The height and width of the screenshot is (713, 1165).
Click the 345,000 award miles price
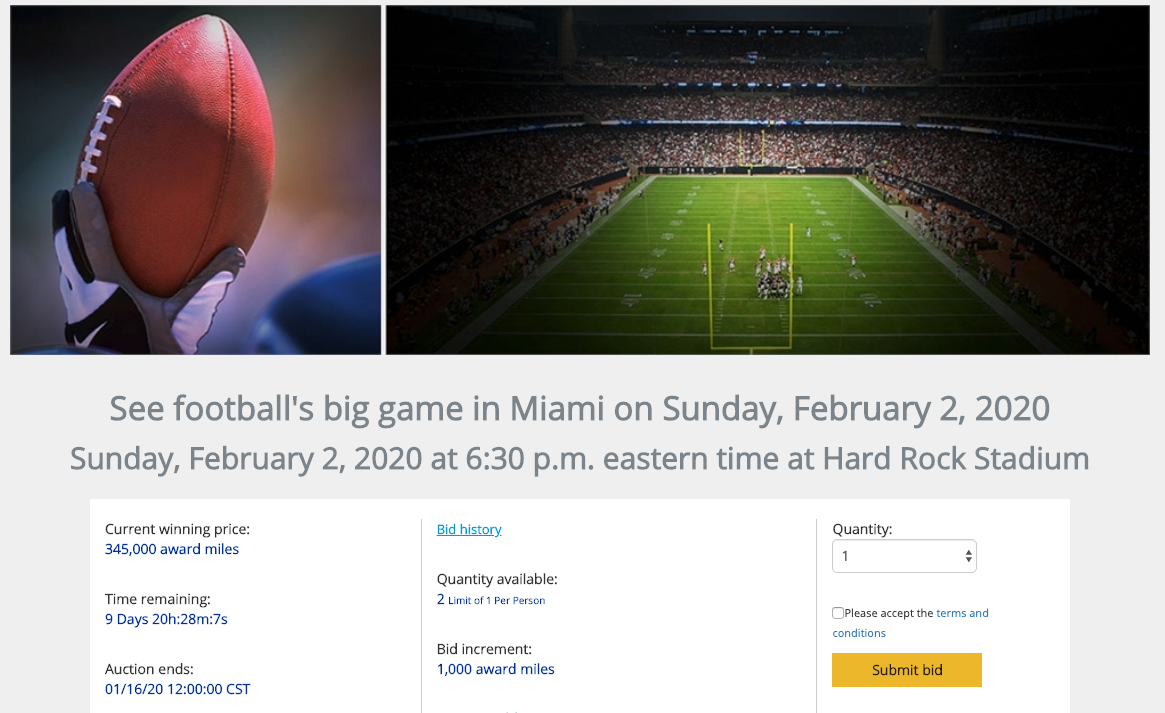[172, 549]
